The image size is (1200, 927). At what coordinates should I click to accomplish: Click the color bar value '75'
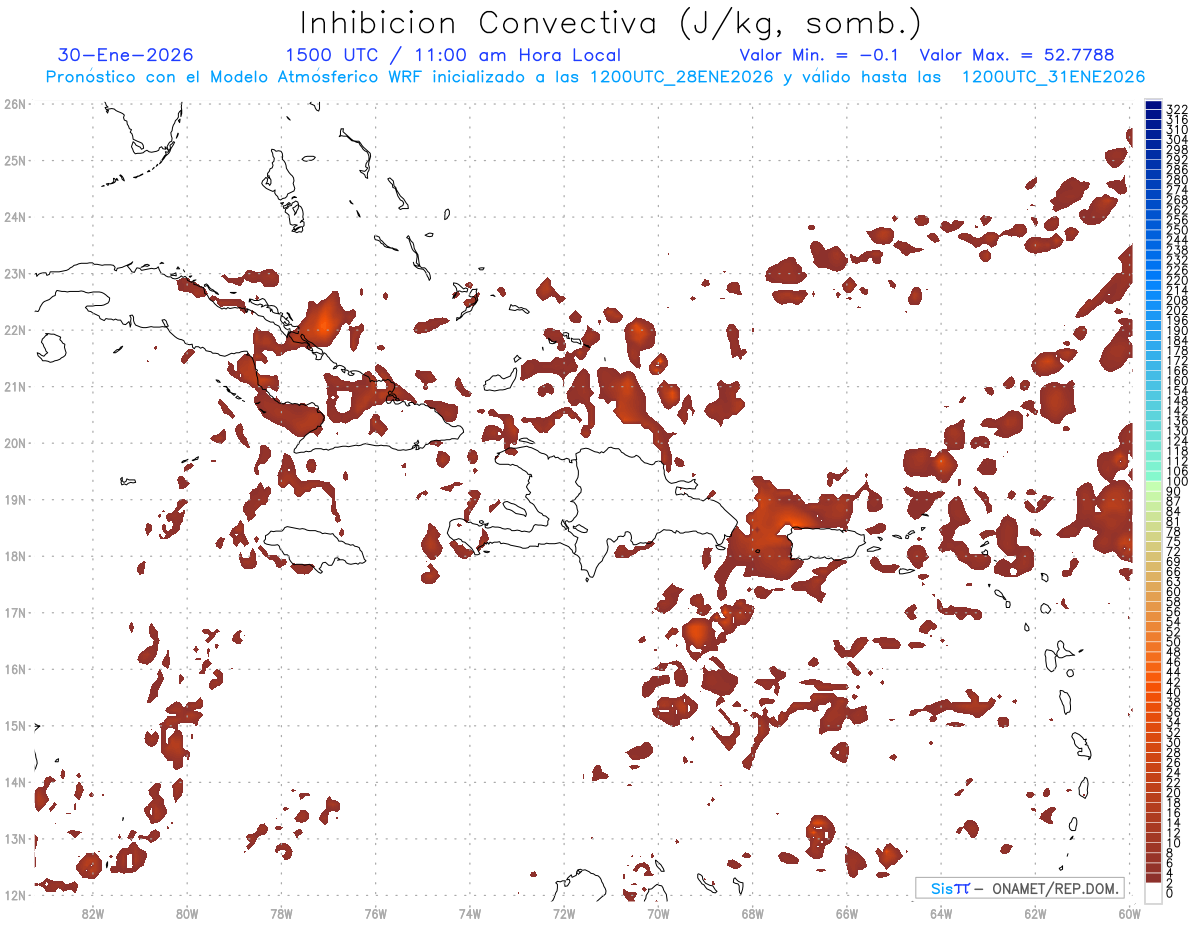pos(1174,542)
